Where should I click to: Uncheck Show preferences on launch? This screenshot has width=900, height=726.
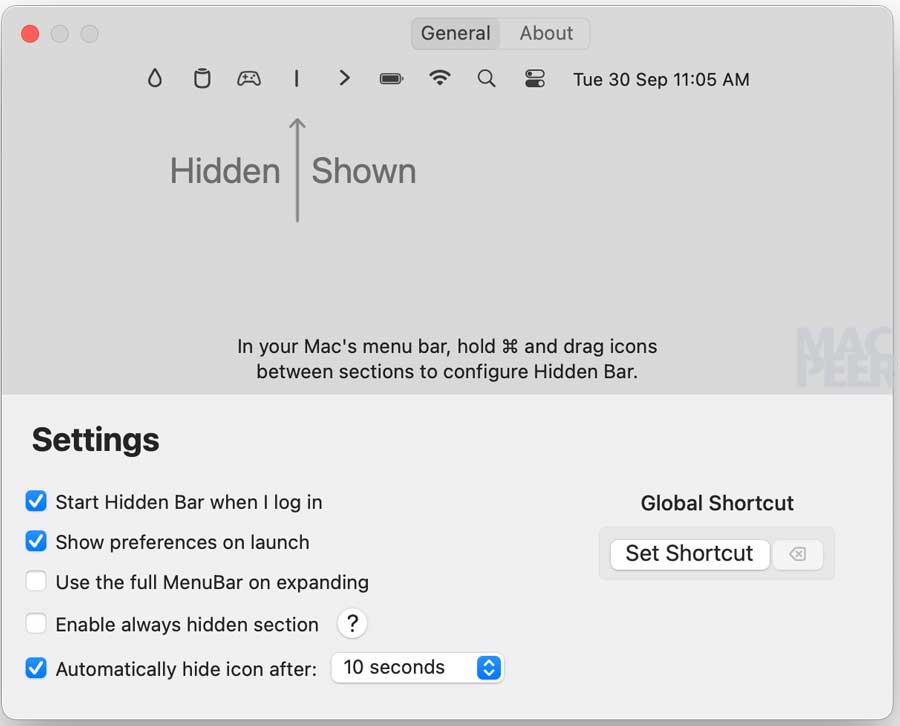(x=36, y=541)
